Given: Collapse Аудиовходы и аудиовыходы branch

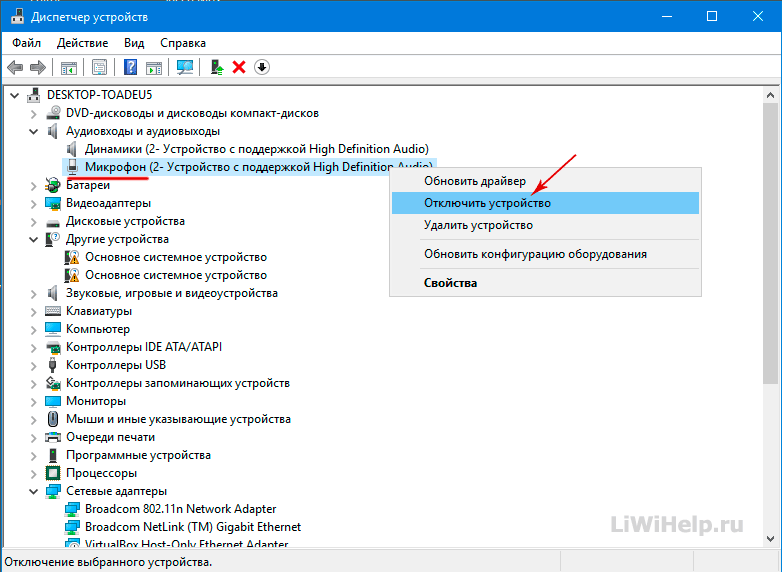Looking at the screenshot, I should coord(33,132).
